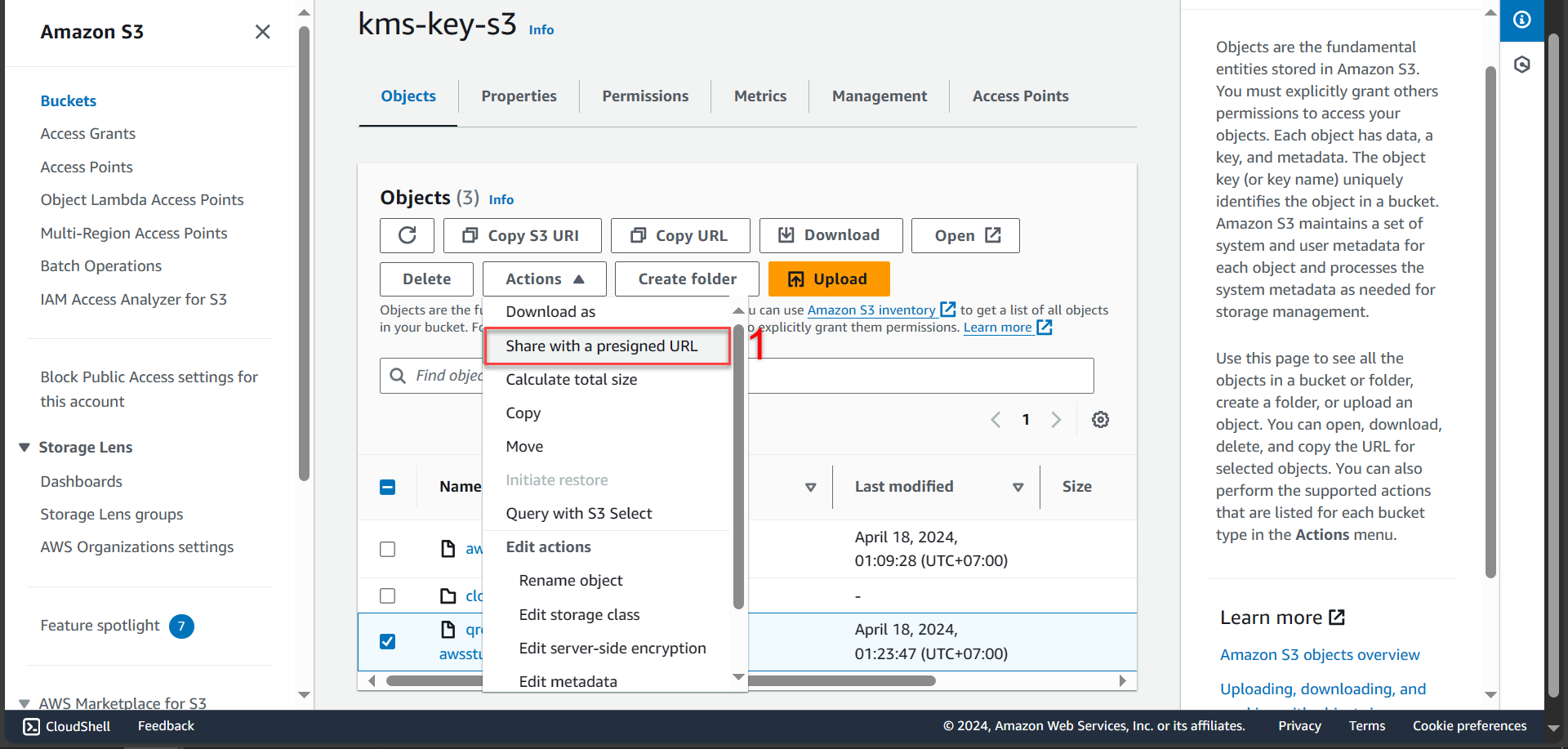Viewport: 1568px width, 749px height.
Task: Open CloudShell from footer
Action: [67, 726]
